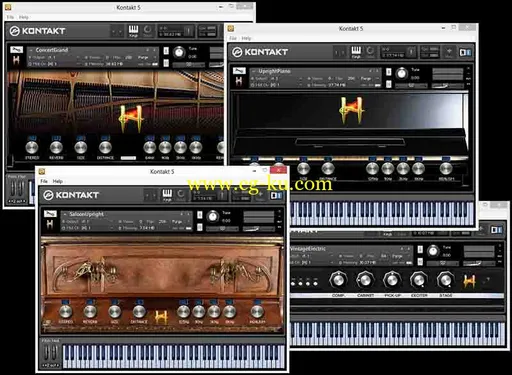Toggle solo button on ConcertGrand instrument
This screenshot has width=512, height=375.
coord(166,51)
